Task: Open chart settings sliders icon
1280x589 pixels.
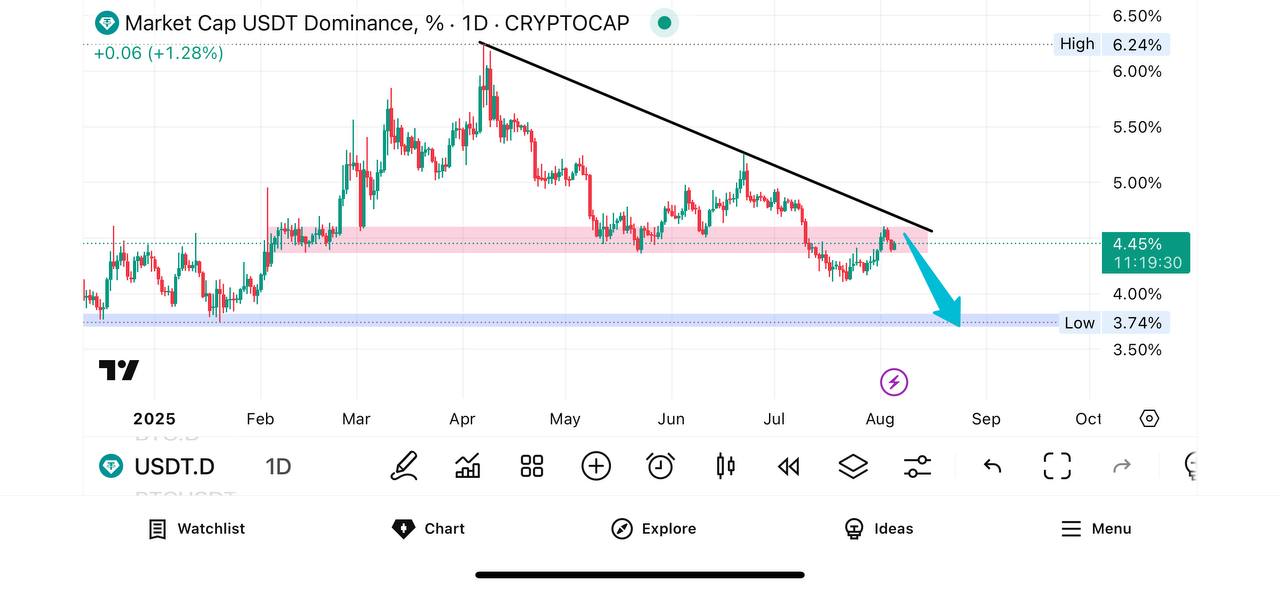Action: coord(917,466)
